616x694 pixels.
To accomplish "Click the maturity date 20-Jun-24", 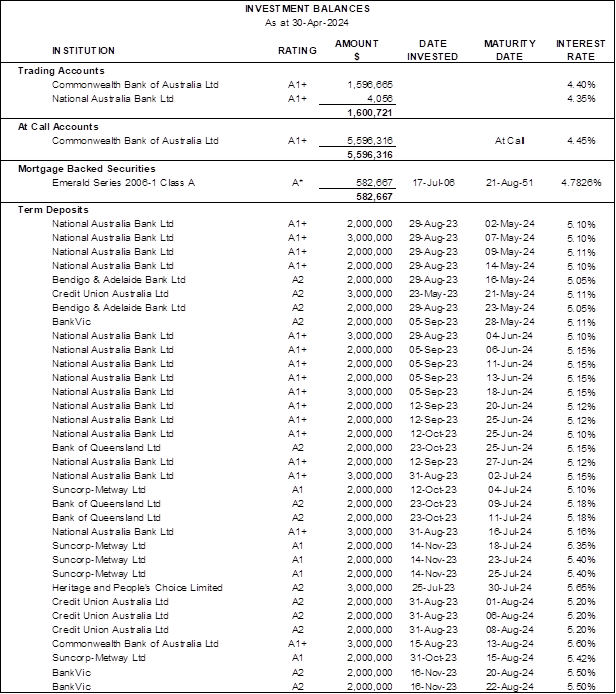I will [509, 406].
